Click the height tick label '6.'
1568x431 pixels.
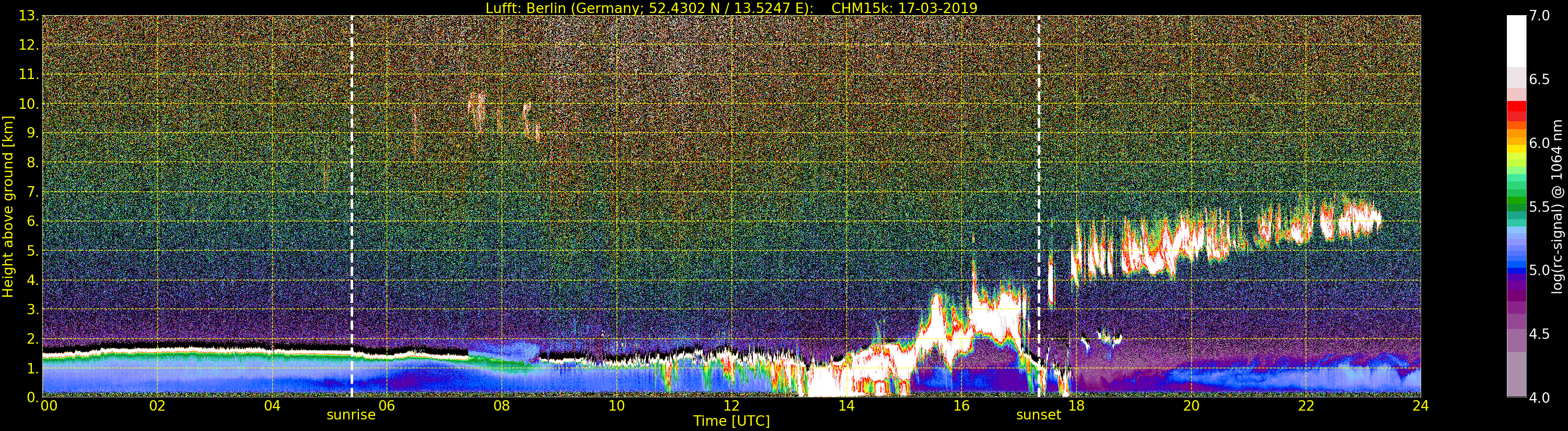tap(32, 221)
